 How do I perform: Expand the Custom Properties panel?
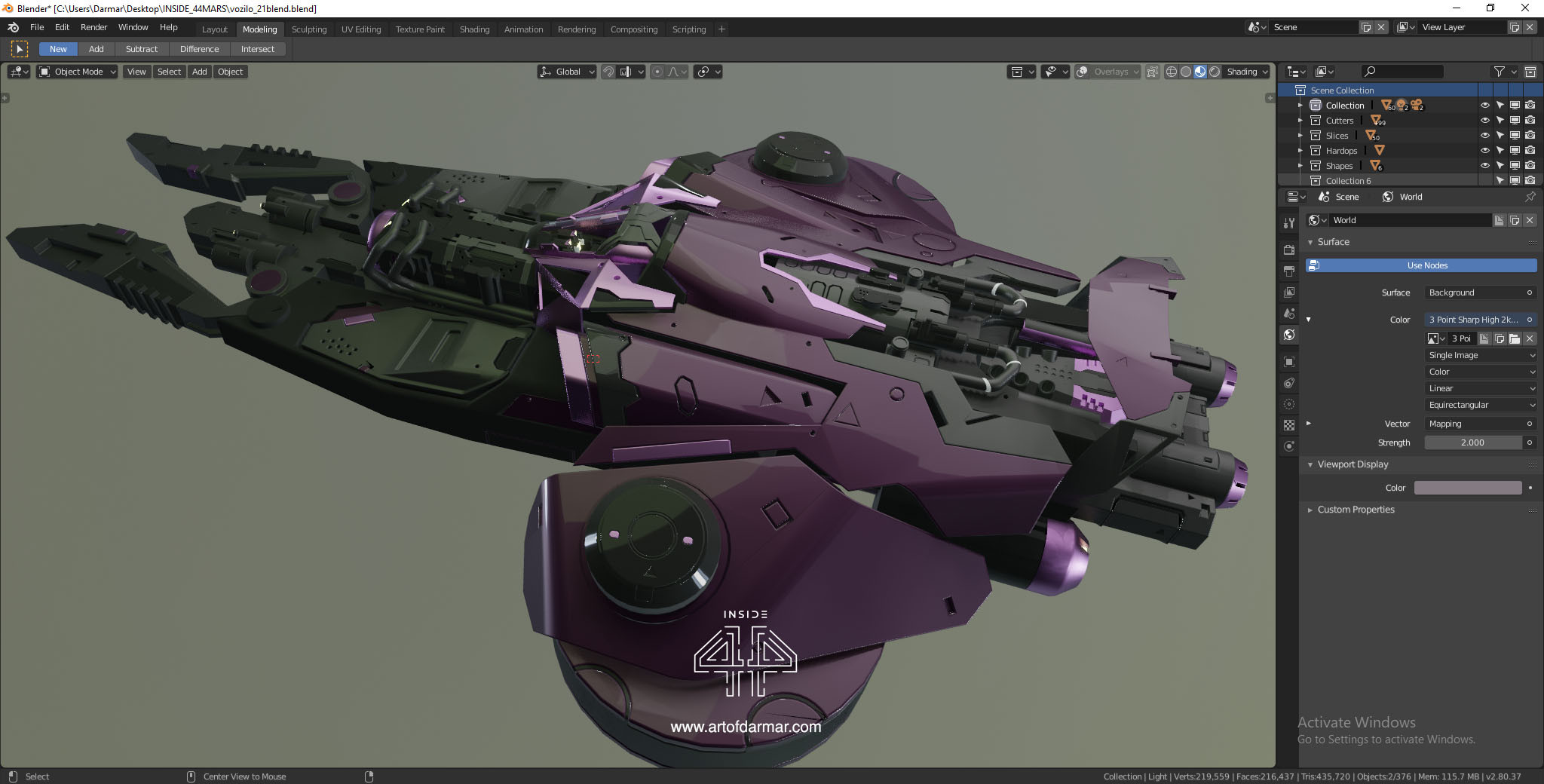pos(1310,510)
